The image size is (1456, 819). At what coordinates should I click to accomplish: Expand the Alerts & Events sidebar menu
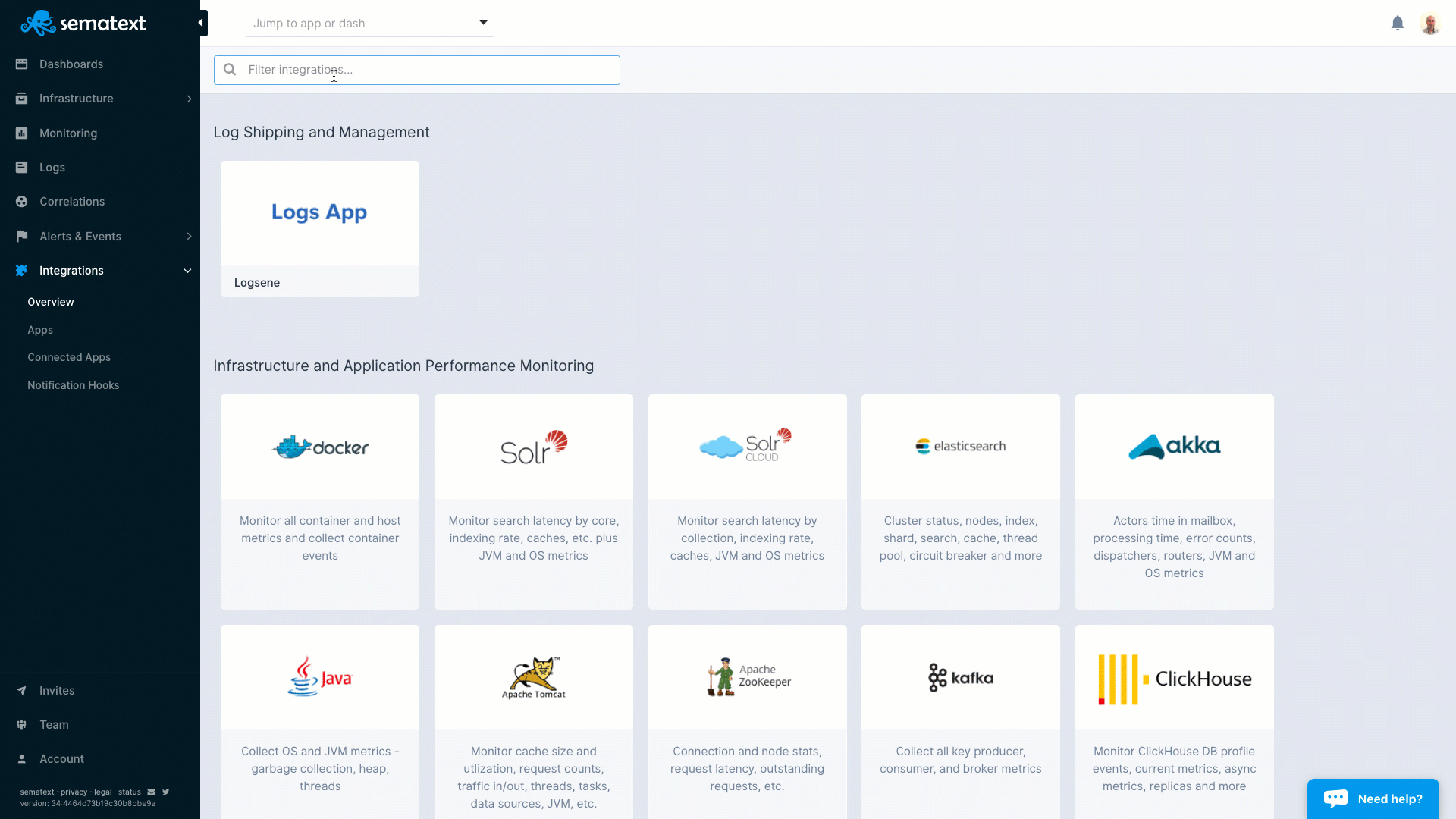pos(189,236)
